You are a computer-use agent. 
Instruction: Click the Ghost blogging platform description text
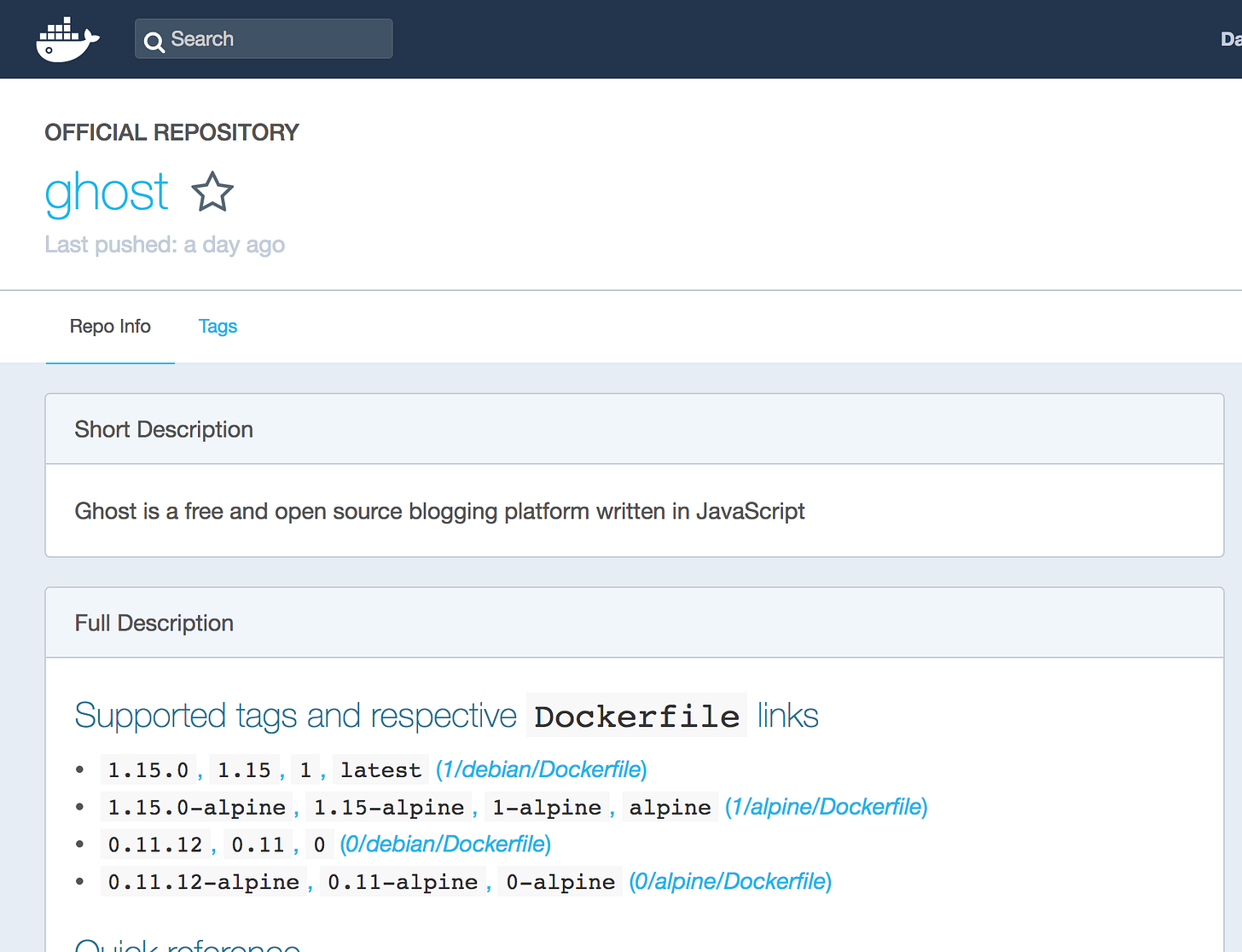click(x=439, y=511)
